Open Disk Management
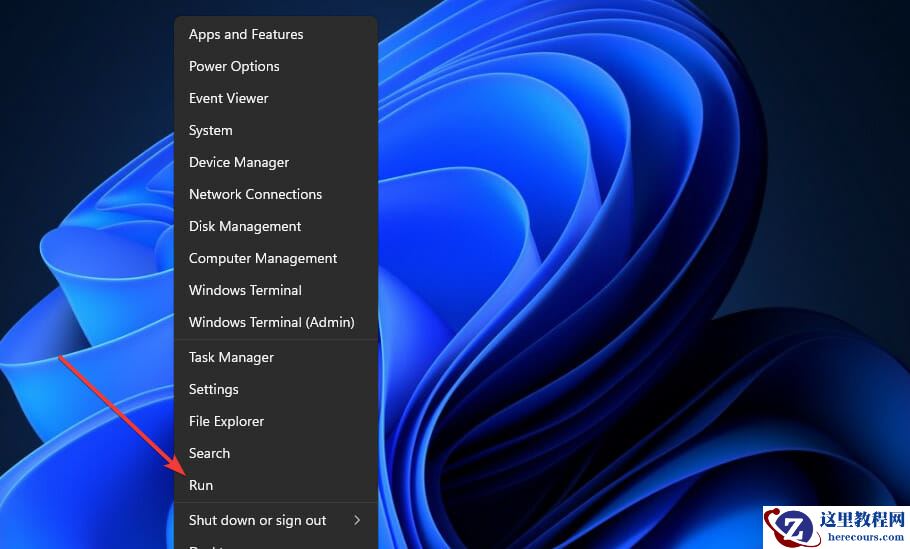 coord(245,226)
